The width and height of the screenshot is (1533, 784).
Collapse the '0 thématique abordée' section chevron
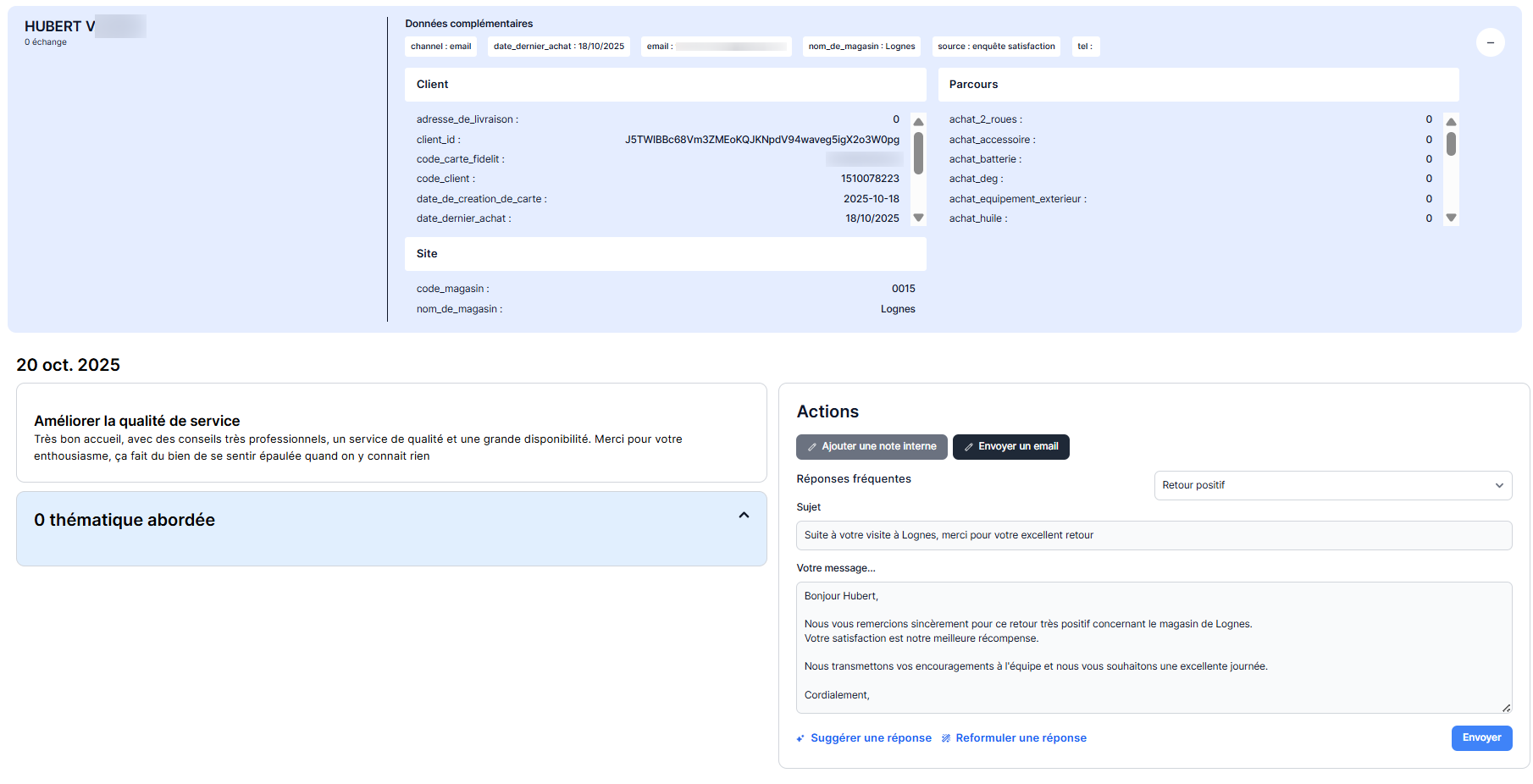744,515
